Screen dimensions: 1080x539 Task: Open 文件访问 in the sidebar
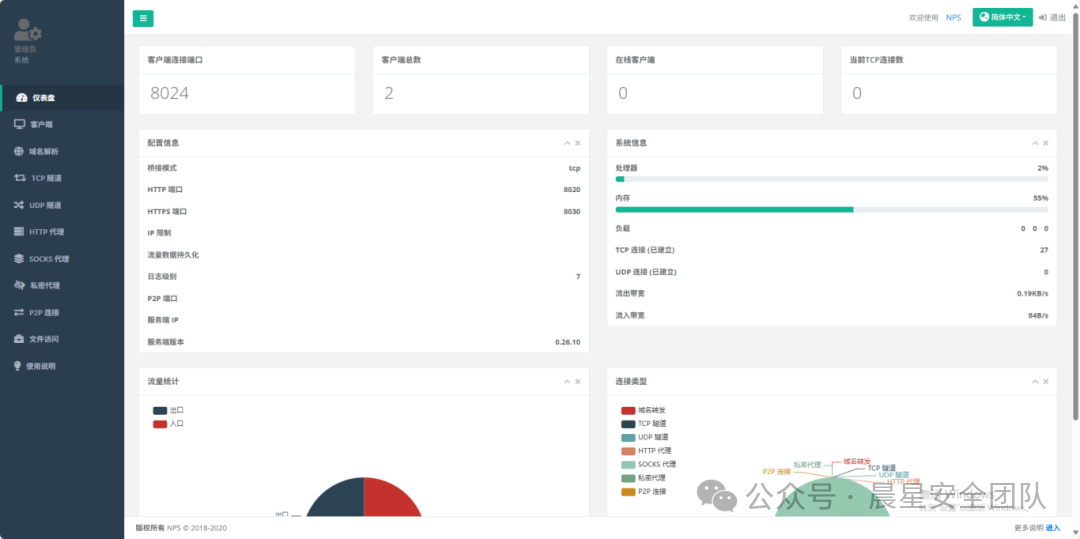pos(44,339)
